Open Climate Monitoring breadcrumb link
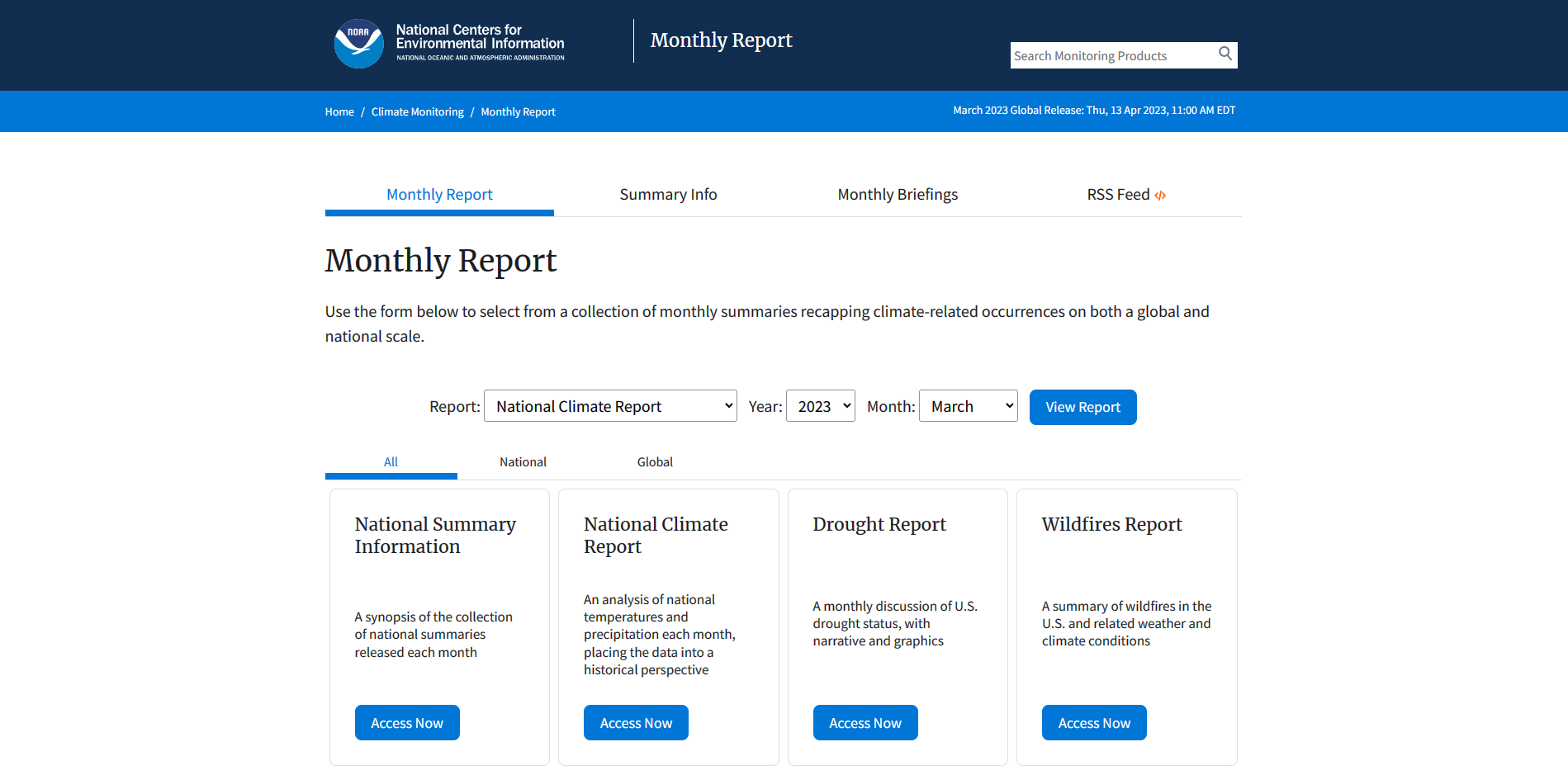1568x775 pixels. coord(418,112)
